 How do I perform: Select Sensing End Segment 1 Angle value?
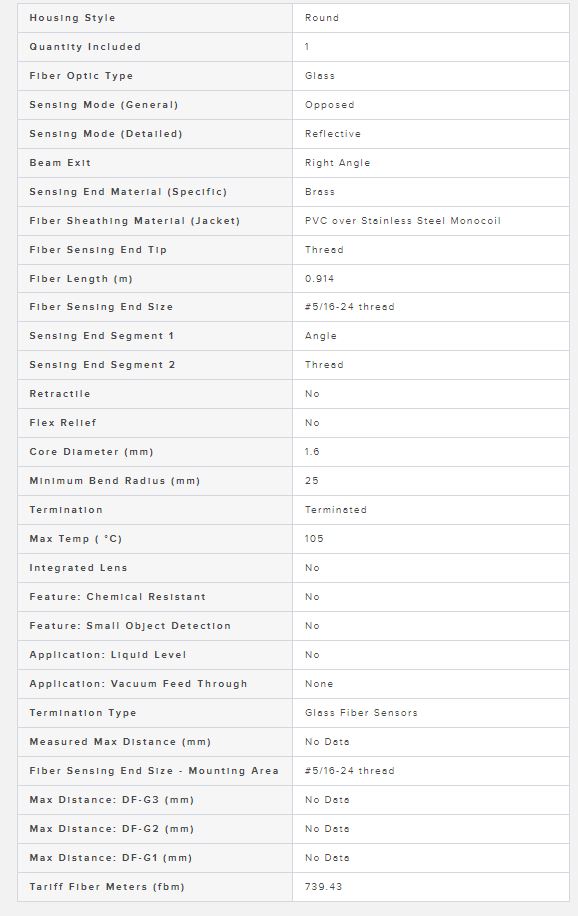321,336
